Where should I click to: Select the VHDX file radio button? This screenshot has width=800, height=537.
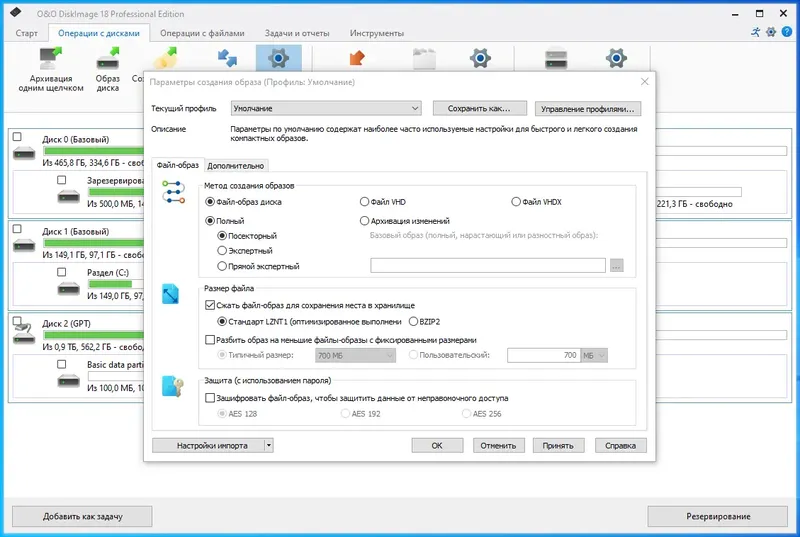coord(516,202)
